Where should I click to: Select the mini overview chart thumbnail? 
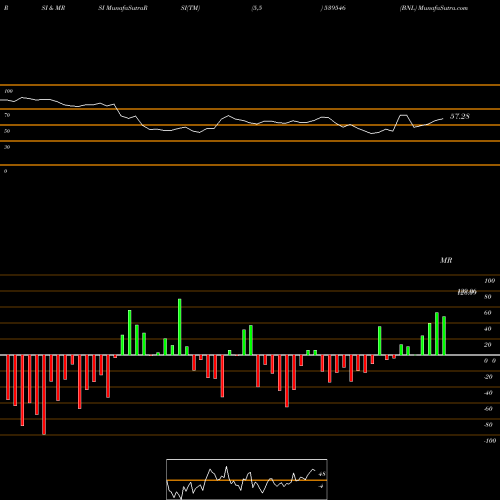pyautogui.click(x=247, y=479)
